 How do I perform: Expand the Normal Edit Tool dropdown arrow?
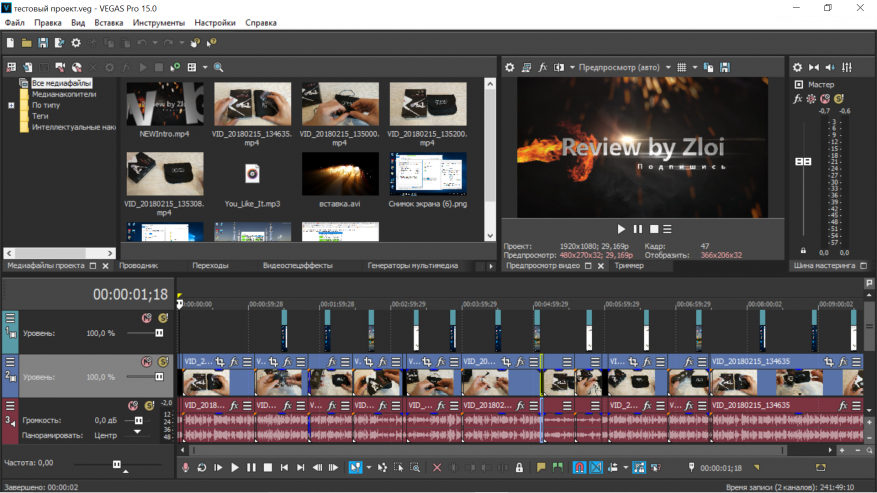pos(369,468)
